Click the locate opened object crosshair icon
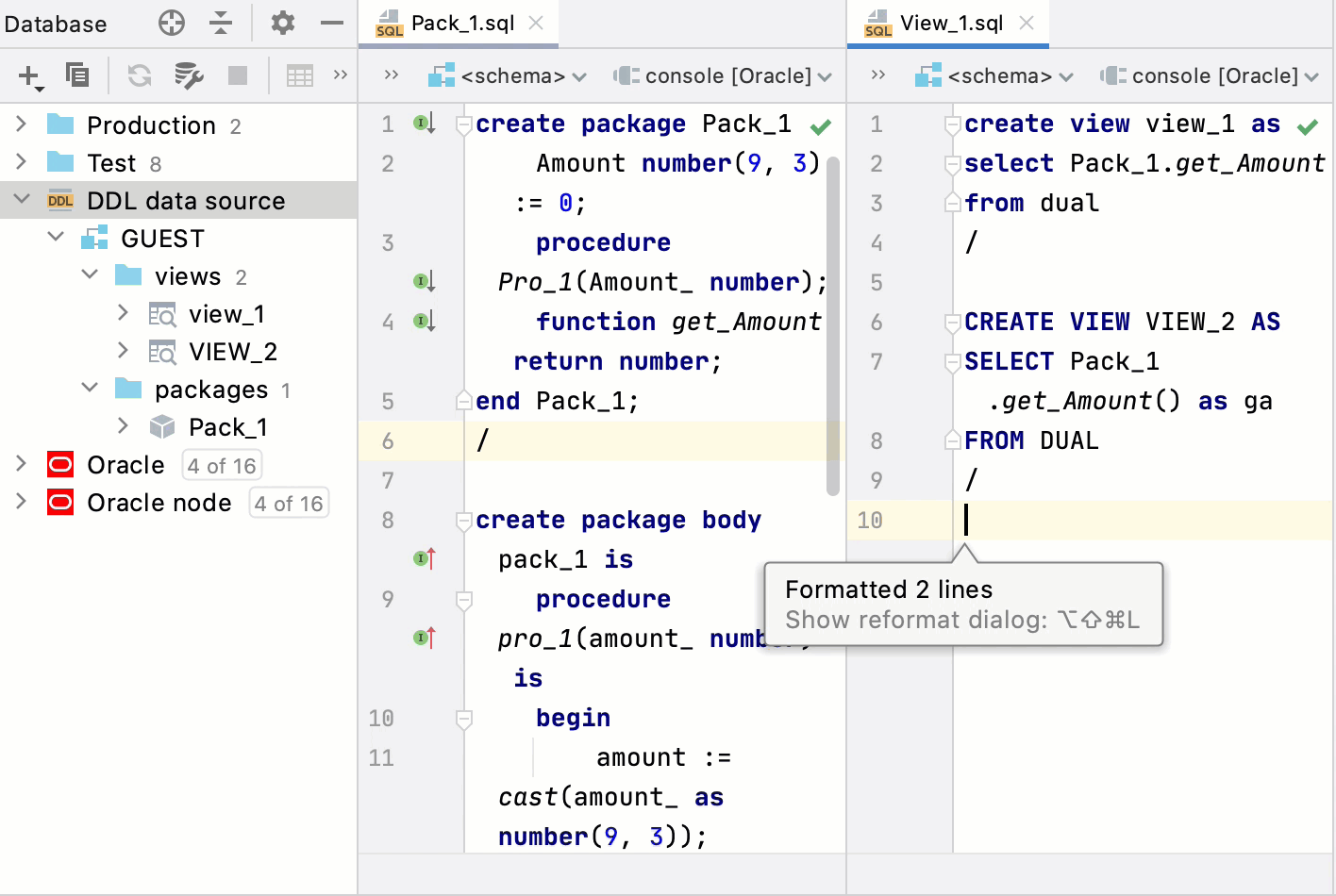The height and width of the screenshot is (896, 1336). point(171,24)
